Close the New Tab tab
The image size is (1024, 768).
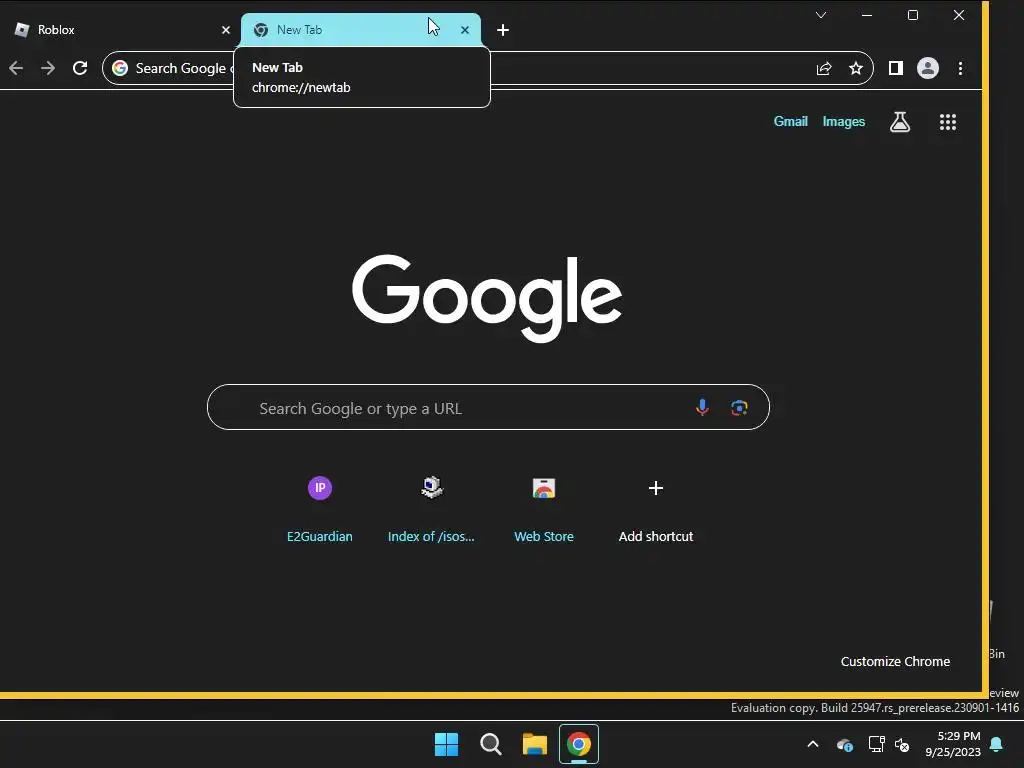465,30
